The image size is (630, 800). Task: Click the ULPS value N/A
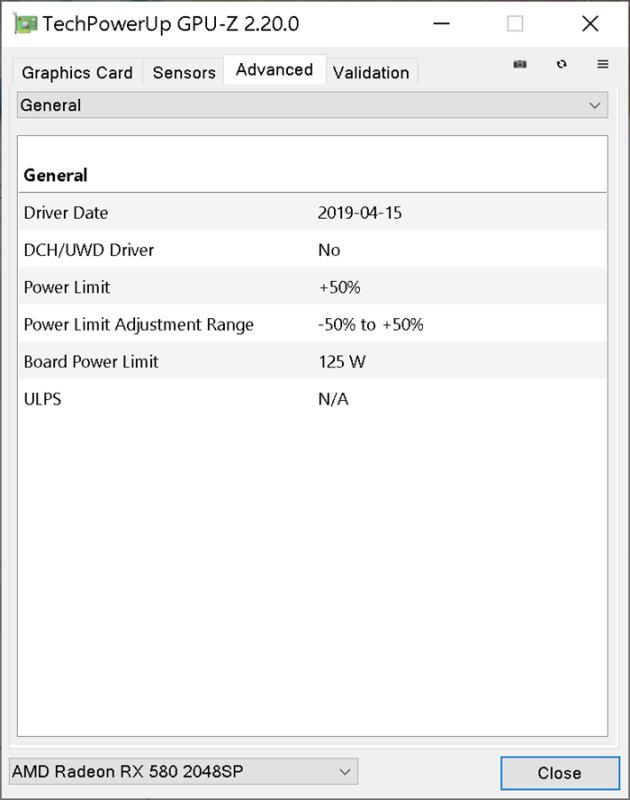(333, 399)
